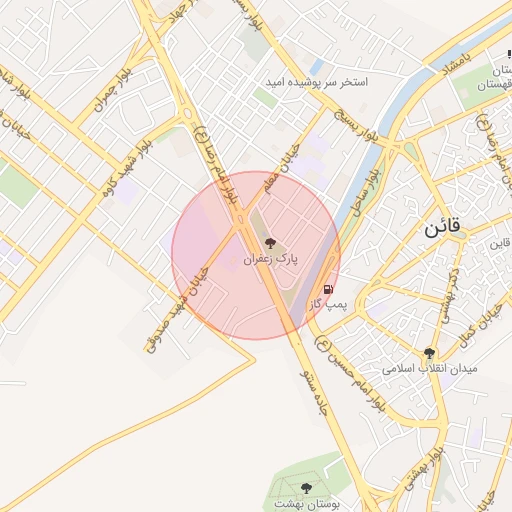Viewport: 512px width, 512px height.
Task: Click the tree icon above میدان انقلاب اسلامی
Action: [429, 353]
